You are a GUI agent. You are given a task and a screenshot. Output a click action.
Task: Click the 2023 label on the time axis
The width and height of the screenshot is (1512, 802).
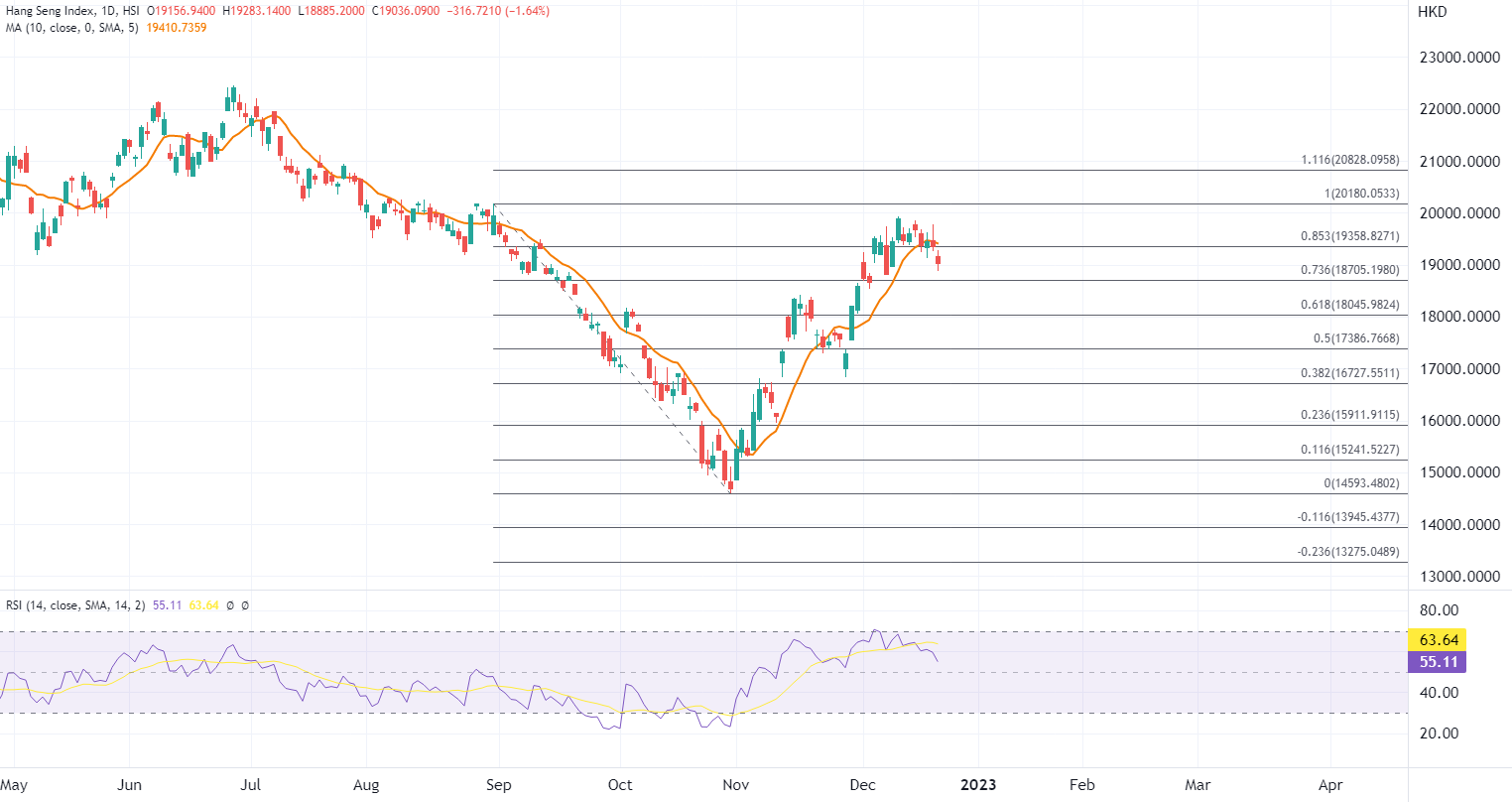click(978, 785)
